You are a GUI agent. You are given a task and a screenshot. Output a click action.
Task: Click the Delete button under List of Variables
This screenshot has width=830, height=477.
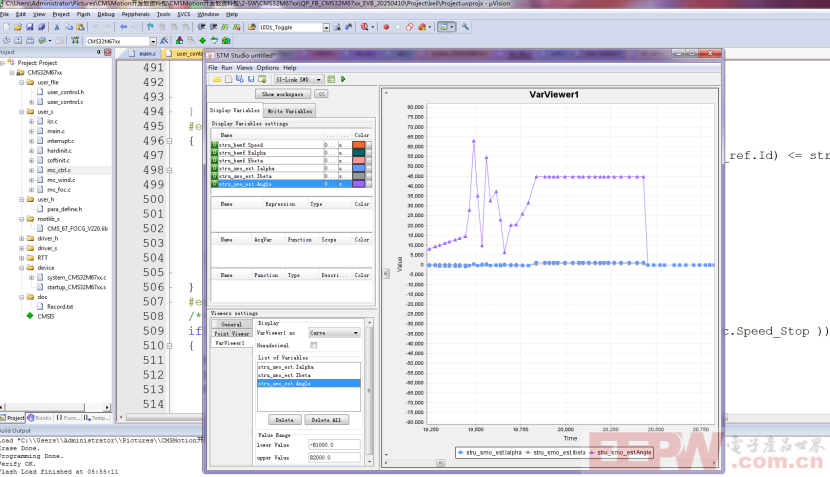tap(284, 420)
